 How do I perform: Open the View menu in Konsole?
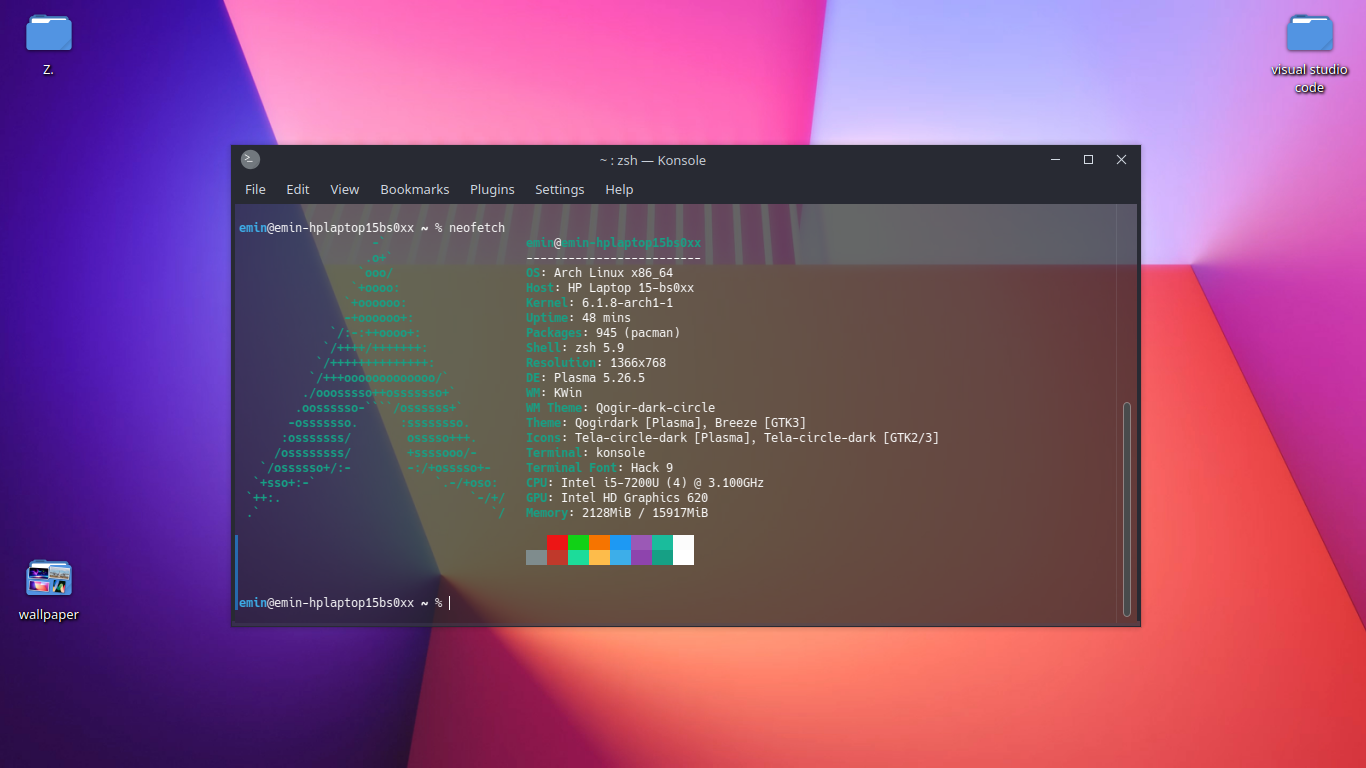pyautogui.click(x=345, y=189)
